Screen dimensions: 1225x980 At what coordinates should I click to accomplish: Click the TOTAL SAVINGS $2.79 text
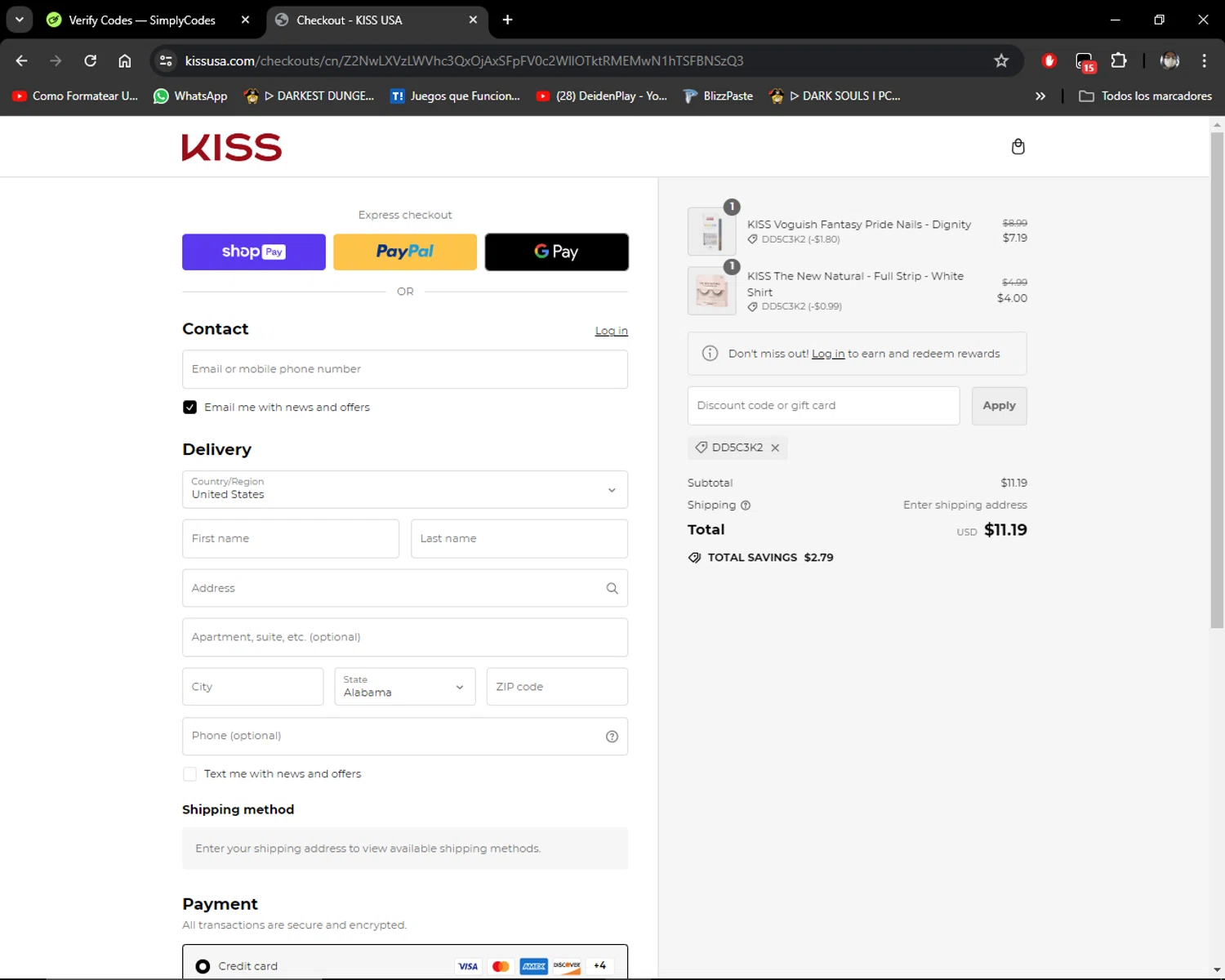770,558
